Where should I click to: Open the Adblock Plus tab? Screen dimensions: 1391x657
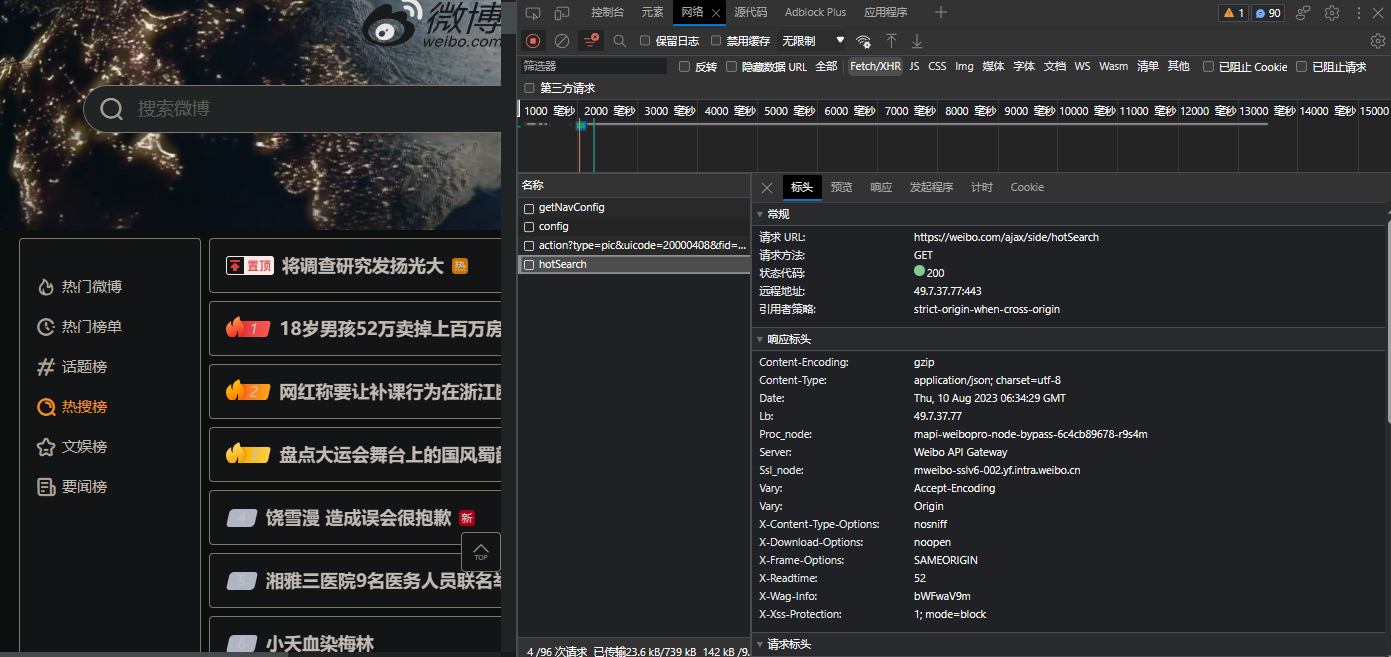click(815, 12)
